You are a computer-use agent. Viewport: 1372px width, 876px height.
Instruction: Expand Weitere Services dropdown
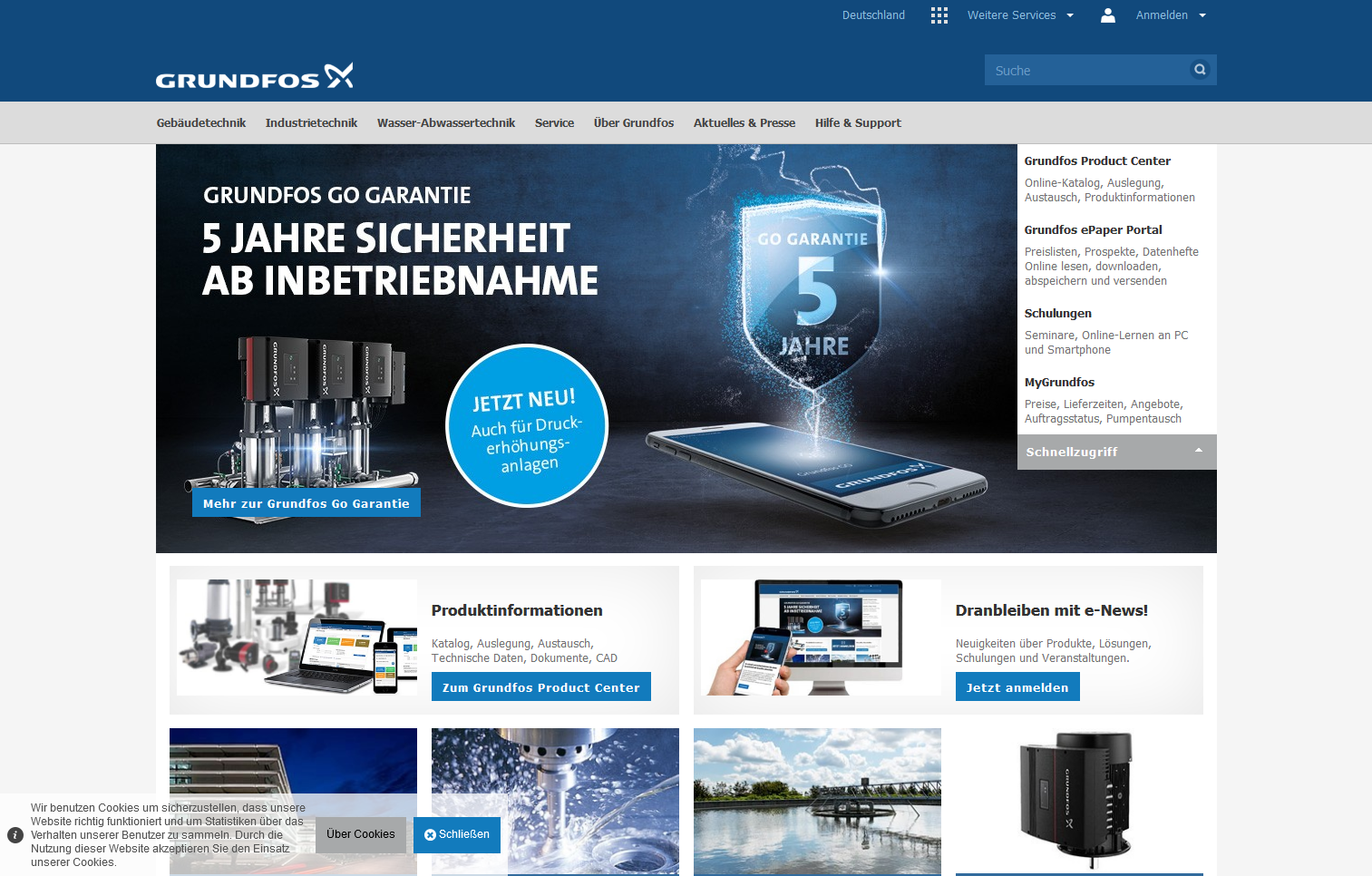coord(1020,15)
